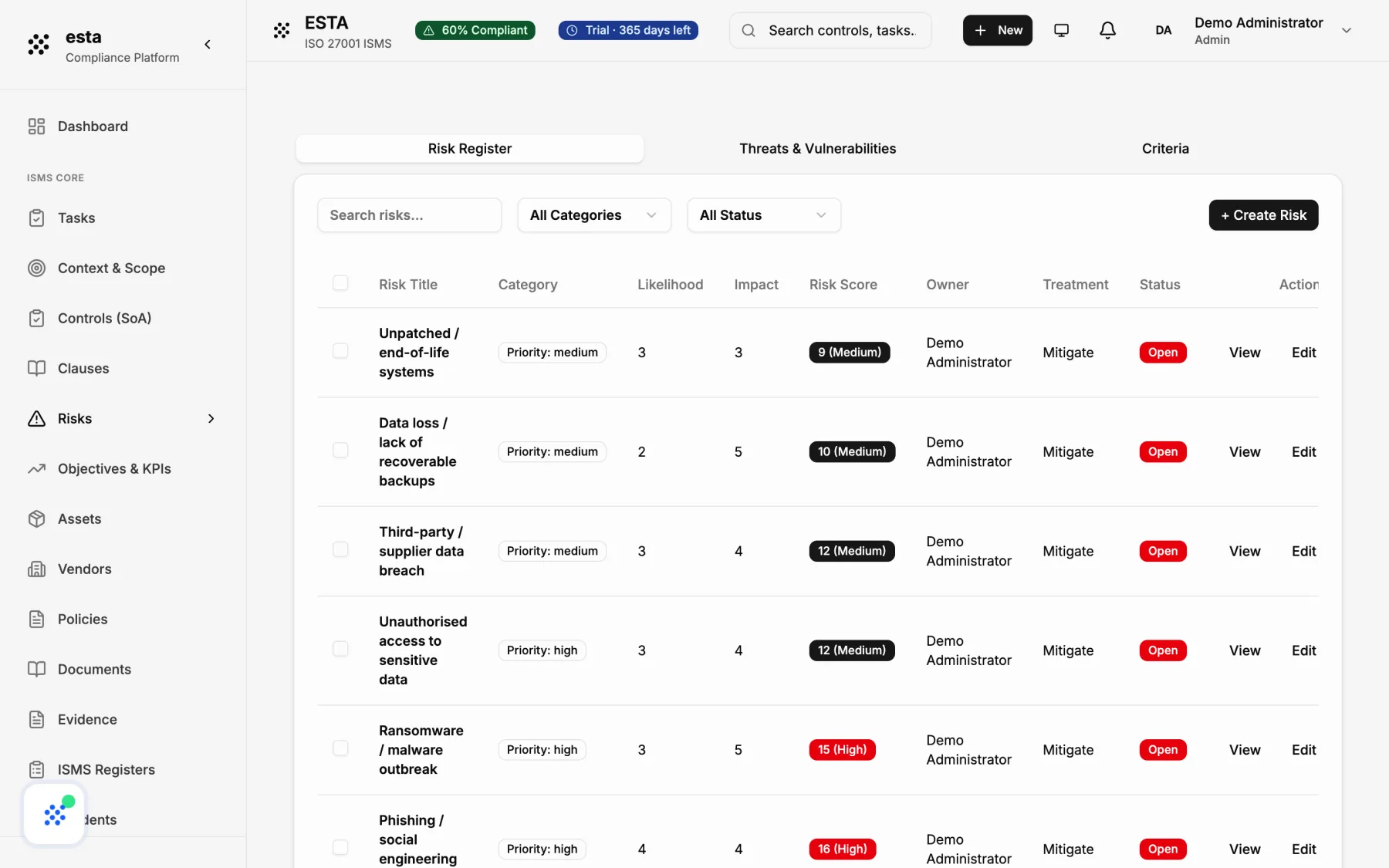Collapse the sidebar with the left chevron

208,45
